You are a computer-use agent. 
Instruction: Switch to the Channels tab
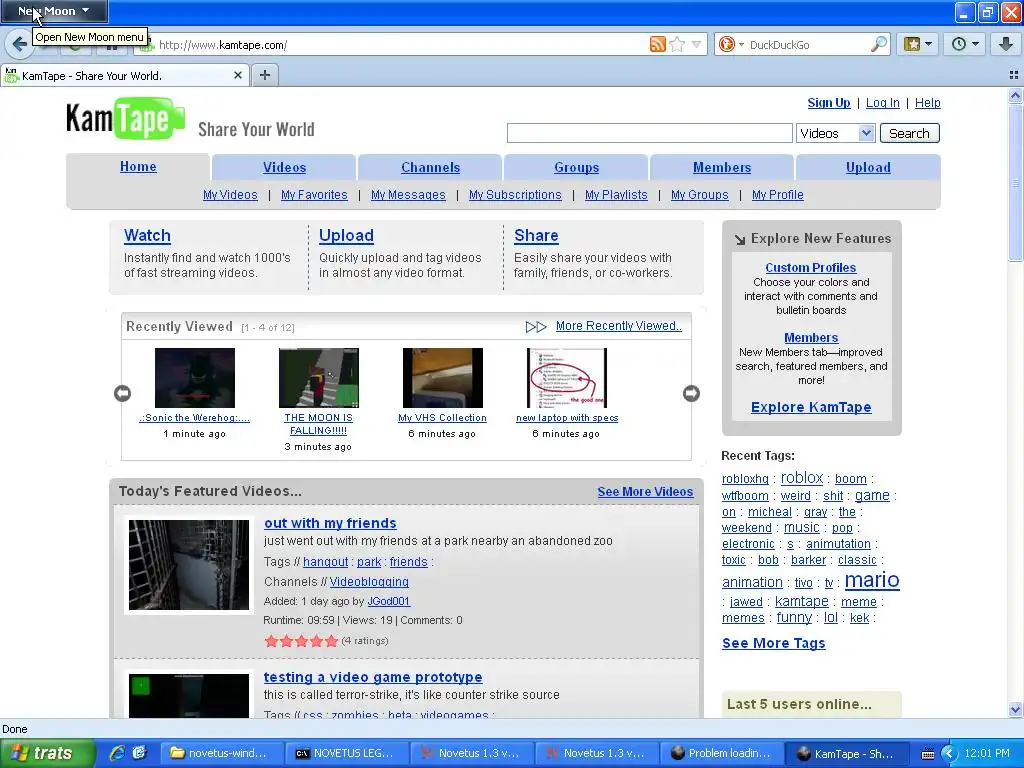click(430, 167)
